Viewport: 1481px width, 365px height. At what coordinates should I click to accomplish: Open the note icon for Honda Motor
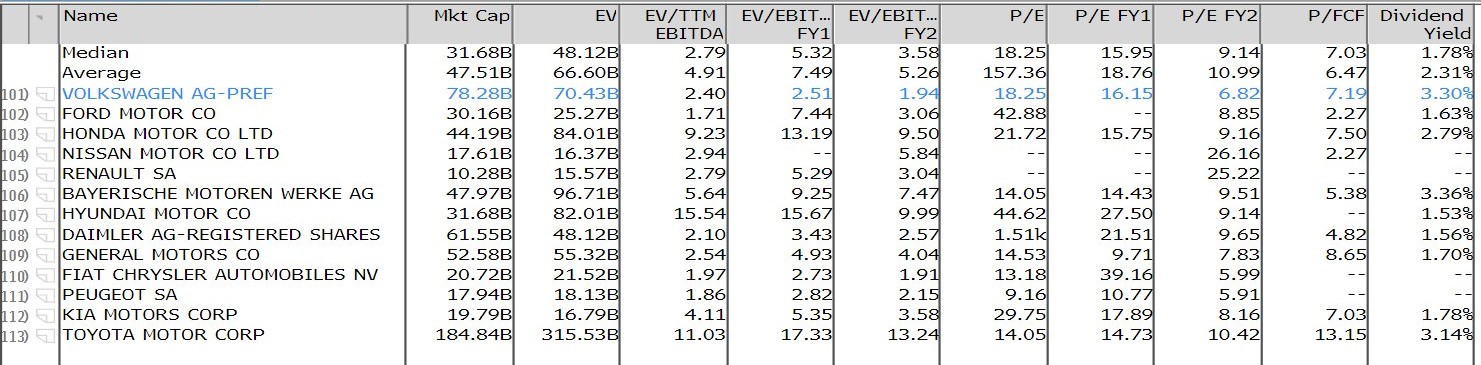click(x=43, y=134)
